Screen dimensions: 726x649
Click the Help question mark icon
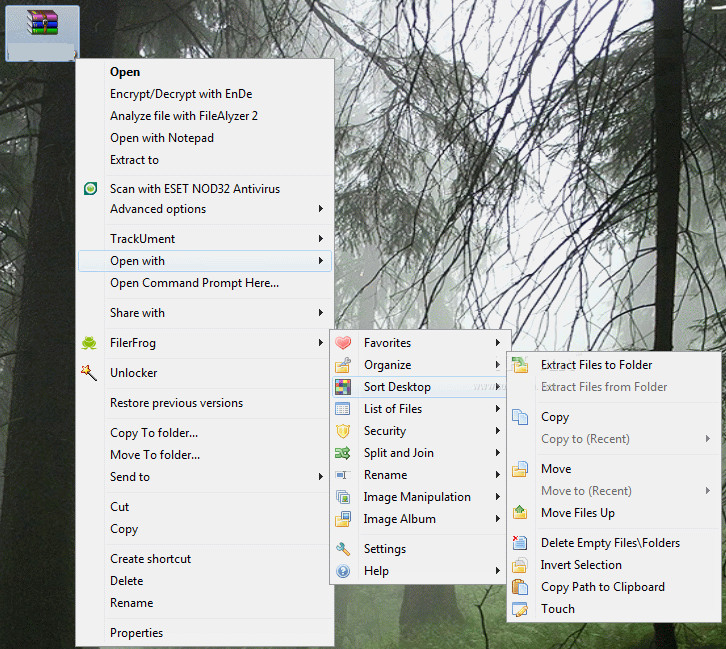343,571
